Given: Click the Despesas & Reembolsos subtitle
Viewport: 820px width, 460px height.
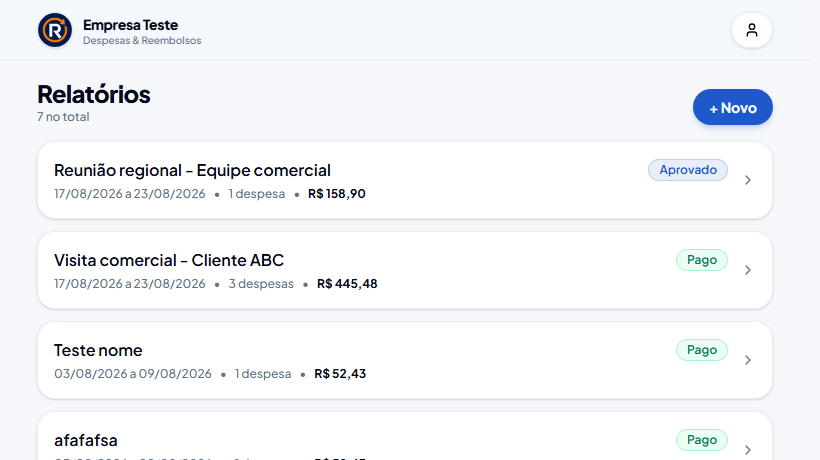Looking at the screenshot, I should (x=142, y=41).
